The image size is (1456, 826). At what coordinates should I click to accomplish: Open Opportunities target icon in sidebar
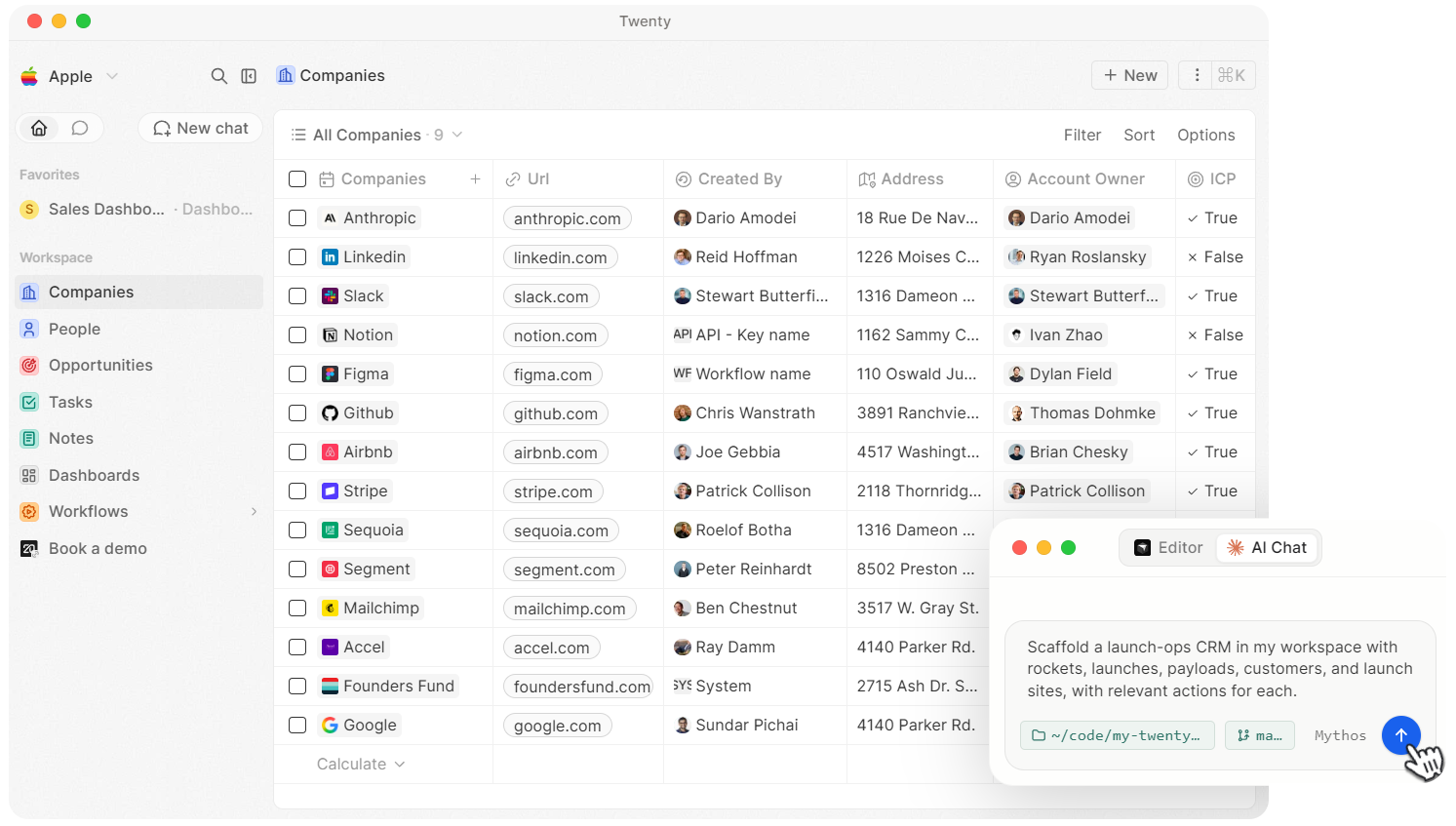(29, 366)
